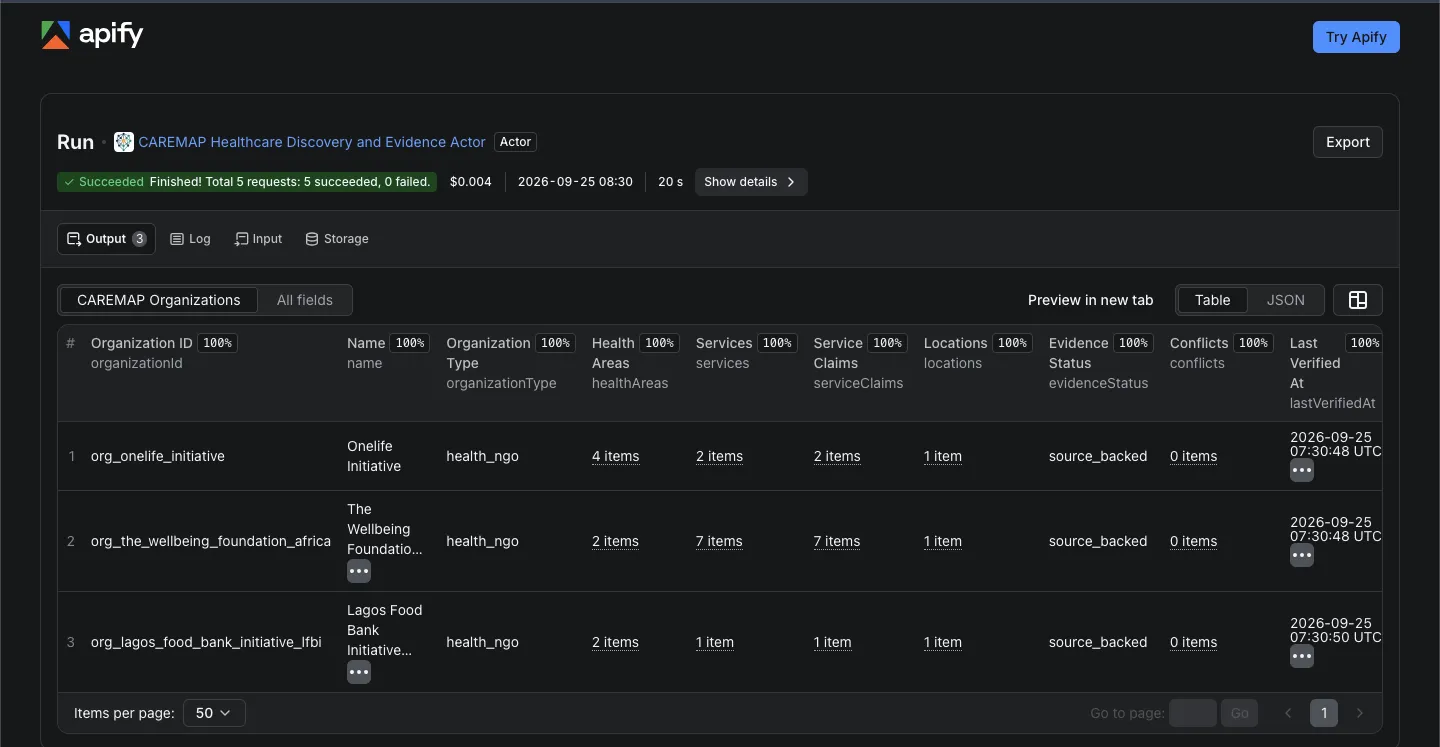
Task: Open 1 item Locations for Lagos Food Bank
Action: coord(943,642)
